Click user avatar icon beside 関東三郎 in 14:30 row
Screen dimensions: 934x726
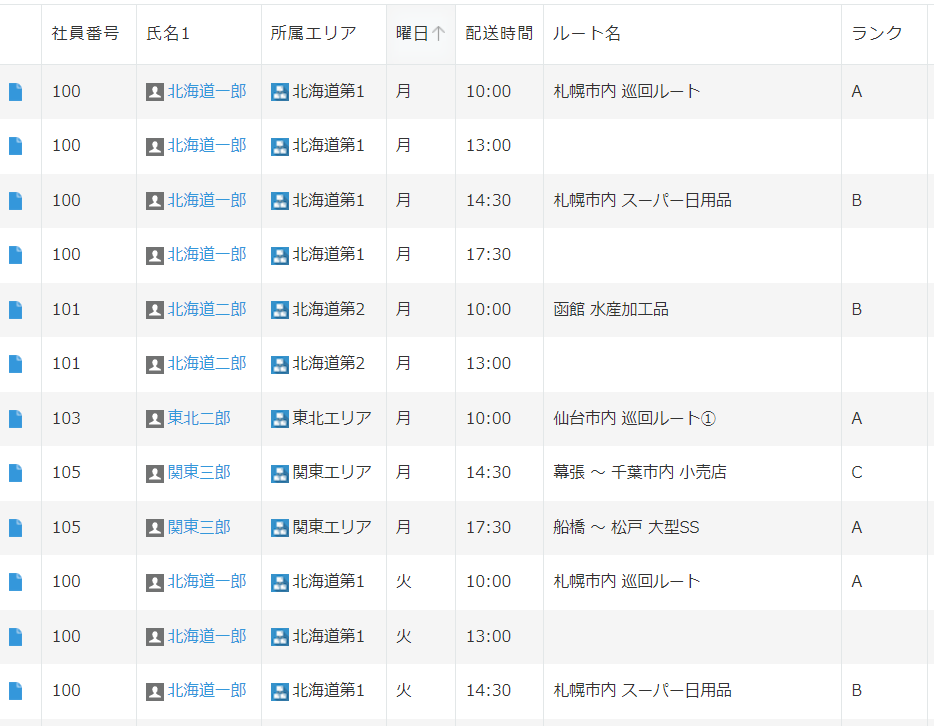pyautogui.click(x=155, y=473)
